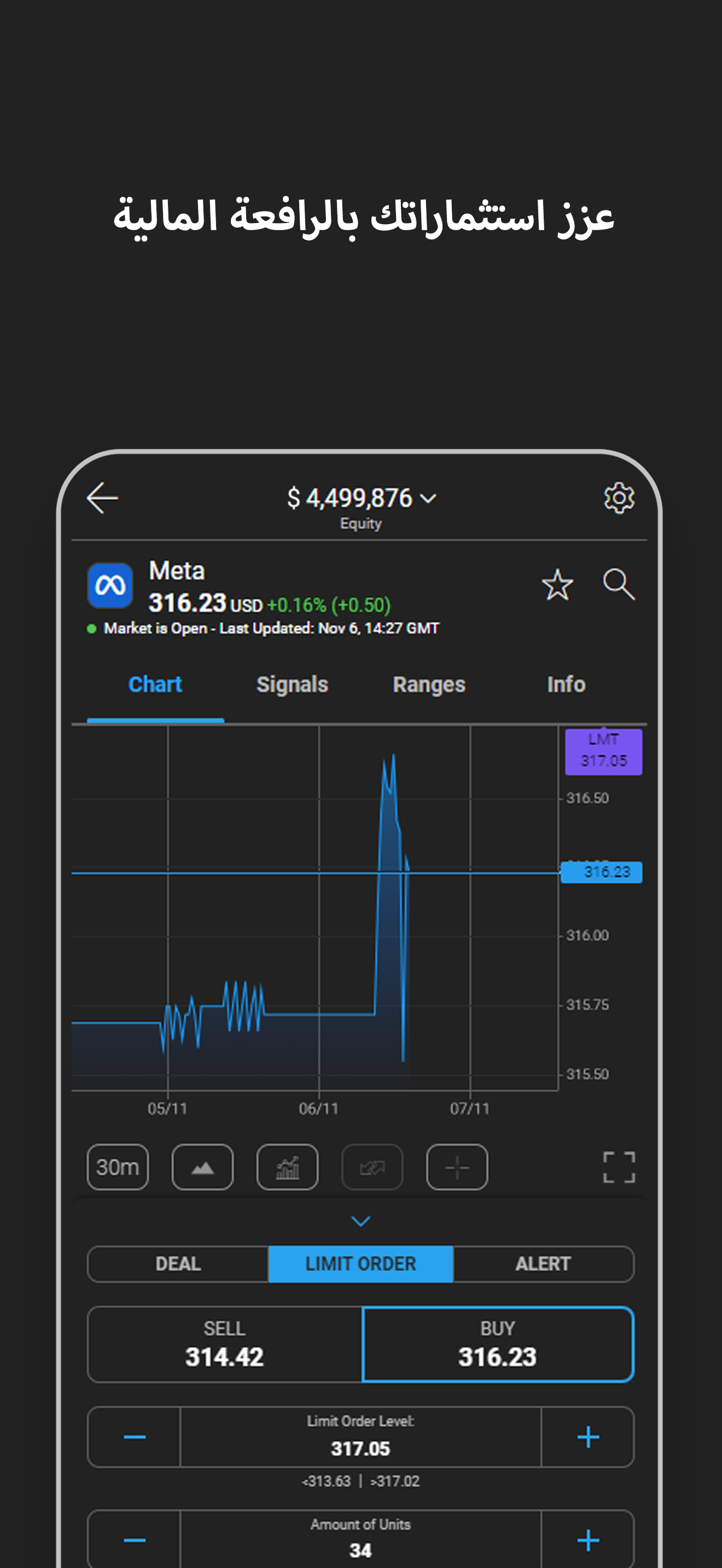The width and height of the screenshot is (722, 1568).
Task: Expand the chart to fullscreen
Action: [619, 1166]
